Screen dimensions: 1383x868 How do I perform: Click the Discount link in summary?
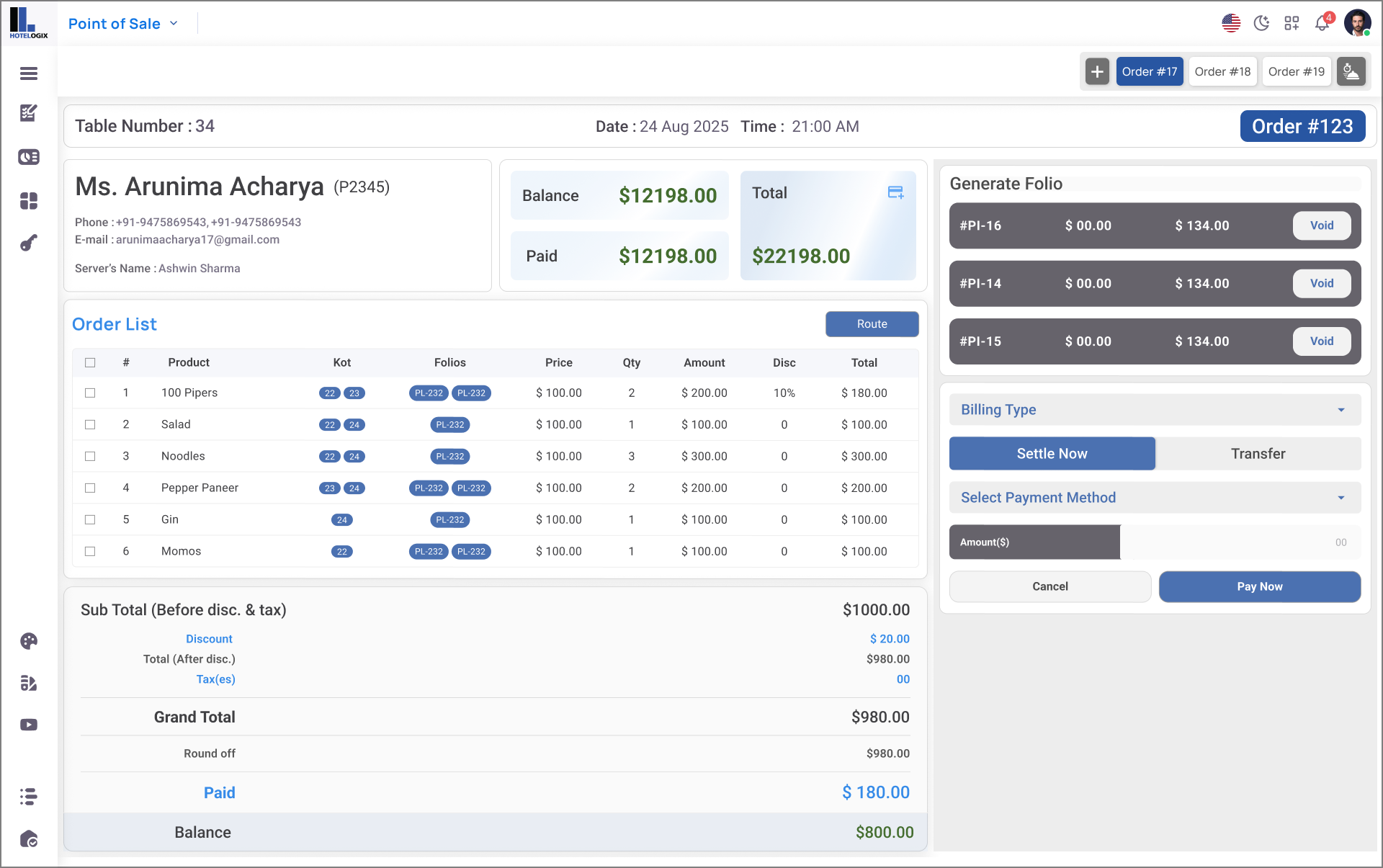[209, 639]
